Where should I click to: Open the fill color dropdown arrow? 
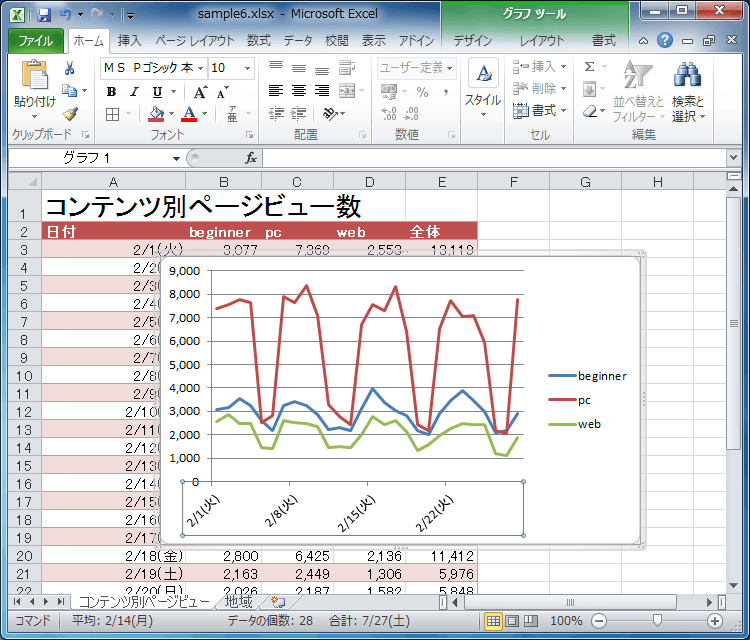pyautogui.click(x=172, y=114)
